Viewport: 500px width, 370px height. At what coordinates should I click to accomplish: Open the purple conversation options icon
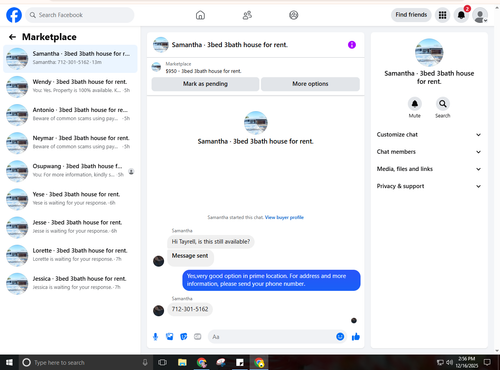pos(352,45)
